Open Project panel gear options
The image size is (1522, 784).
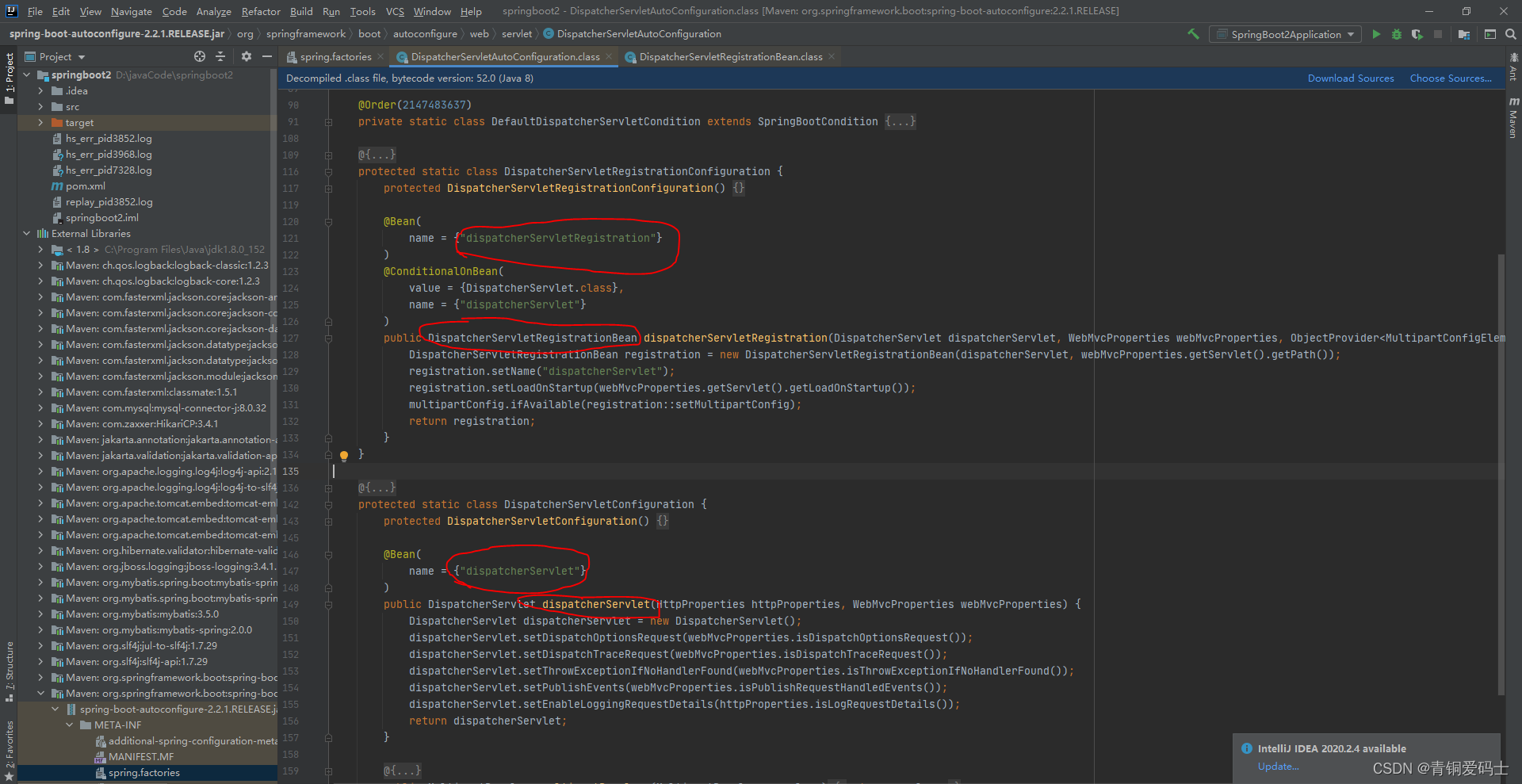[247, 56]
